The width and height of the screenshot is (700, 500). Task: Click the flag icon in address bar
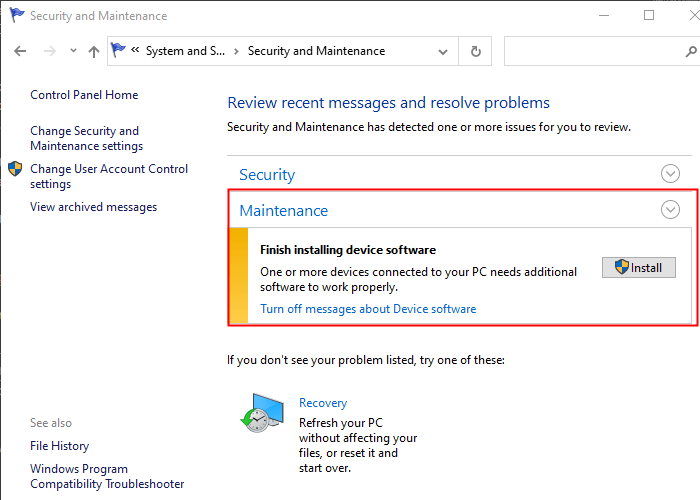[118, 50]
